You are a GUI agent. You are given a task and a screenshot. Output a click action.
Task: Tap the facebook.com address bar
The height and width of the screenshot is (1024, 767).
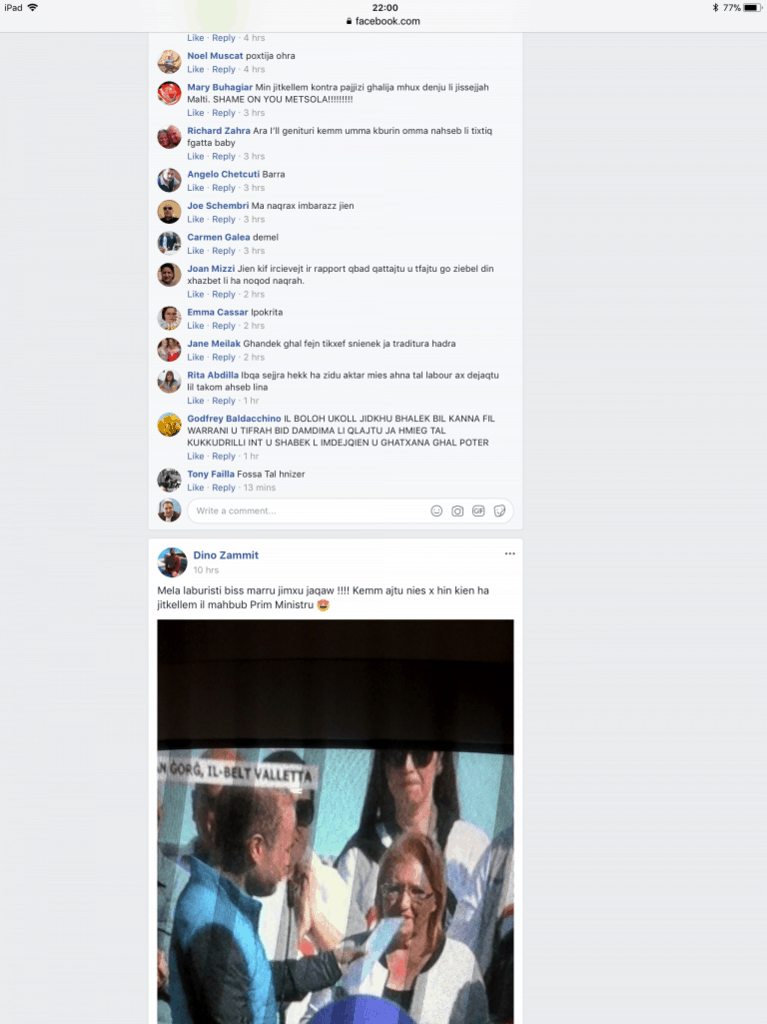point(384,21)
